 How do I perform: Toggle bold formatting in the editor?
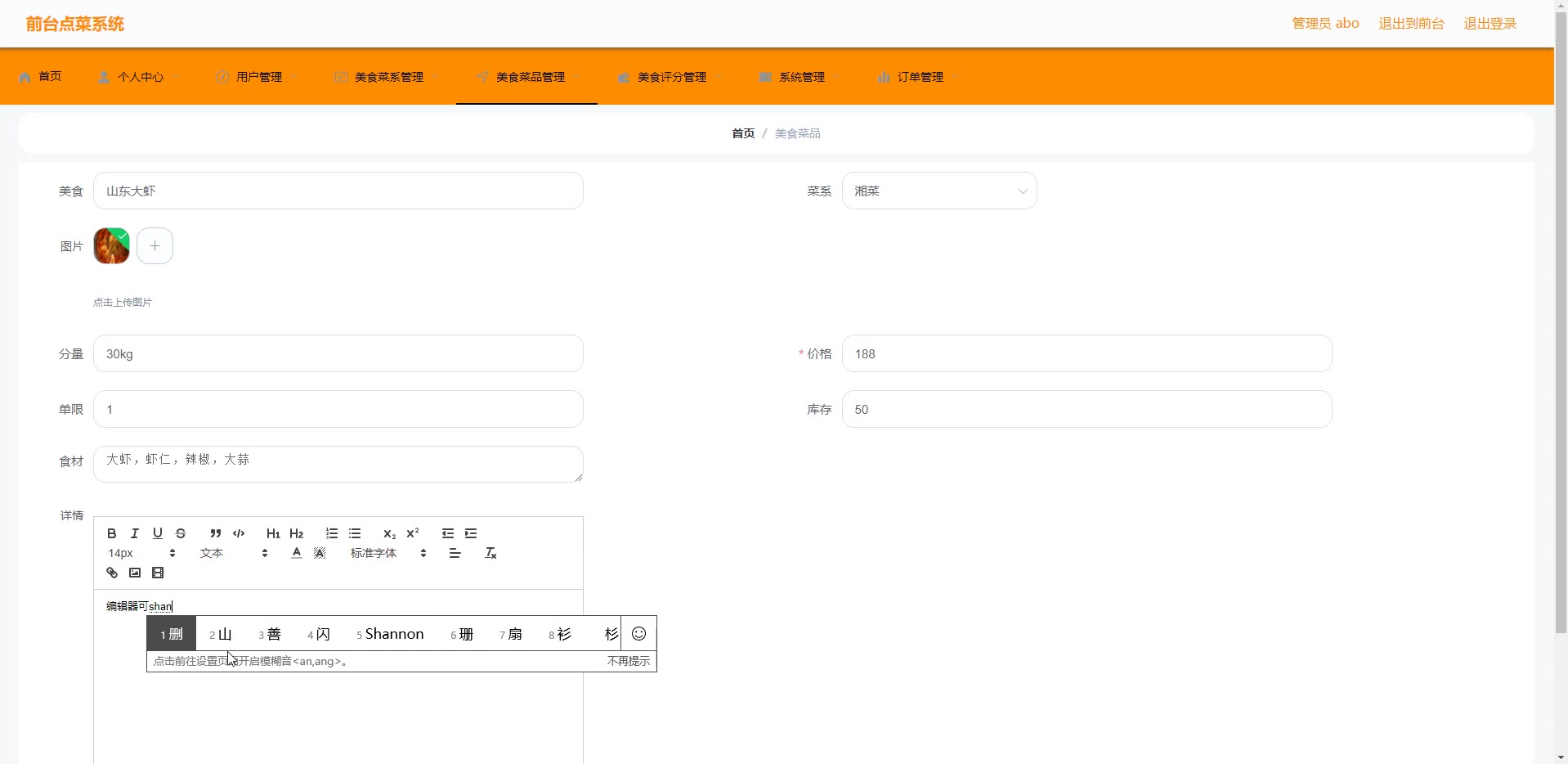pos(112,533)
